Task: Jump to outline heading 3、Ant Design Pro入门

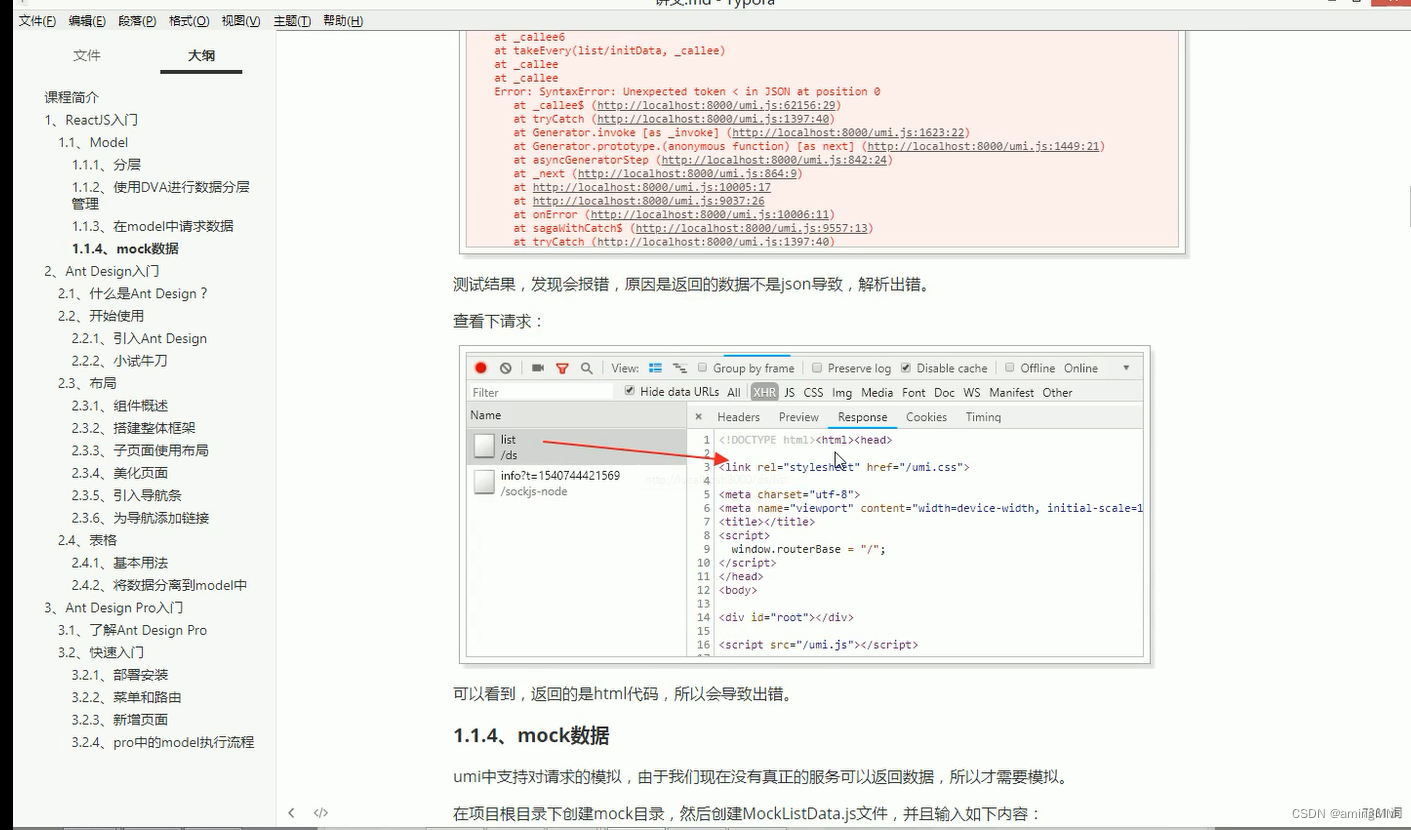Action: click(114, 608)
